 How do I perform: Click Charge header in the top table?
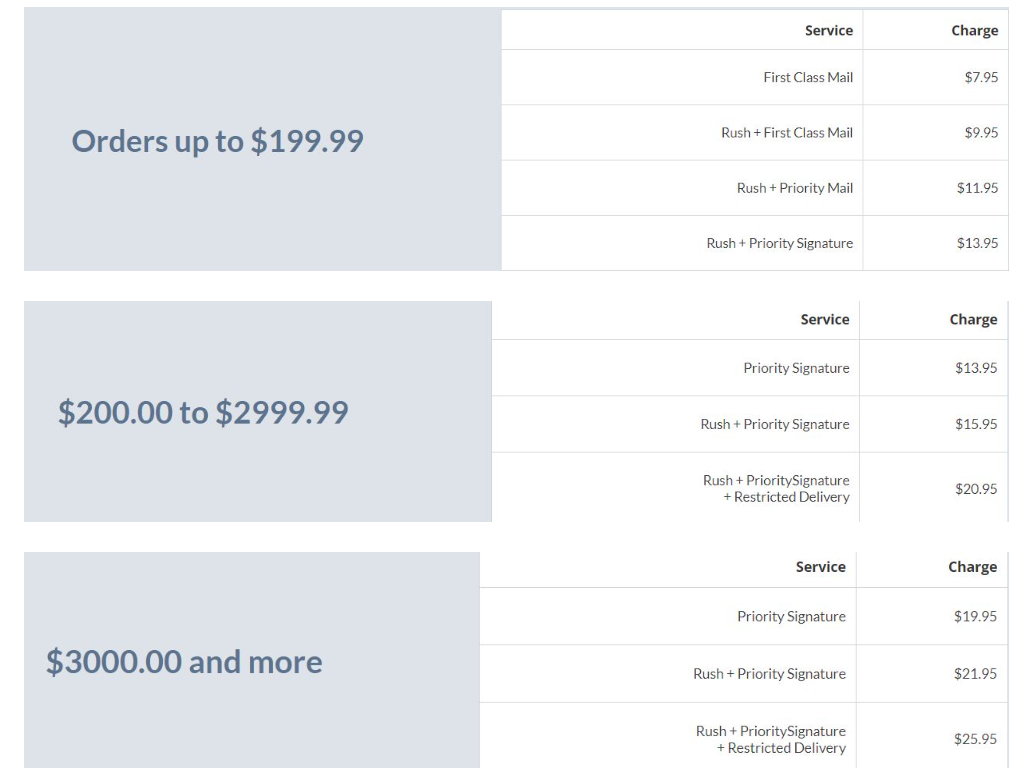click(974, 30)
